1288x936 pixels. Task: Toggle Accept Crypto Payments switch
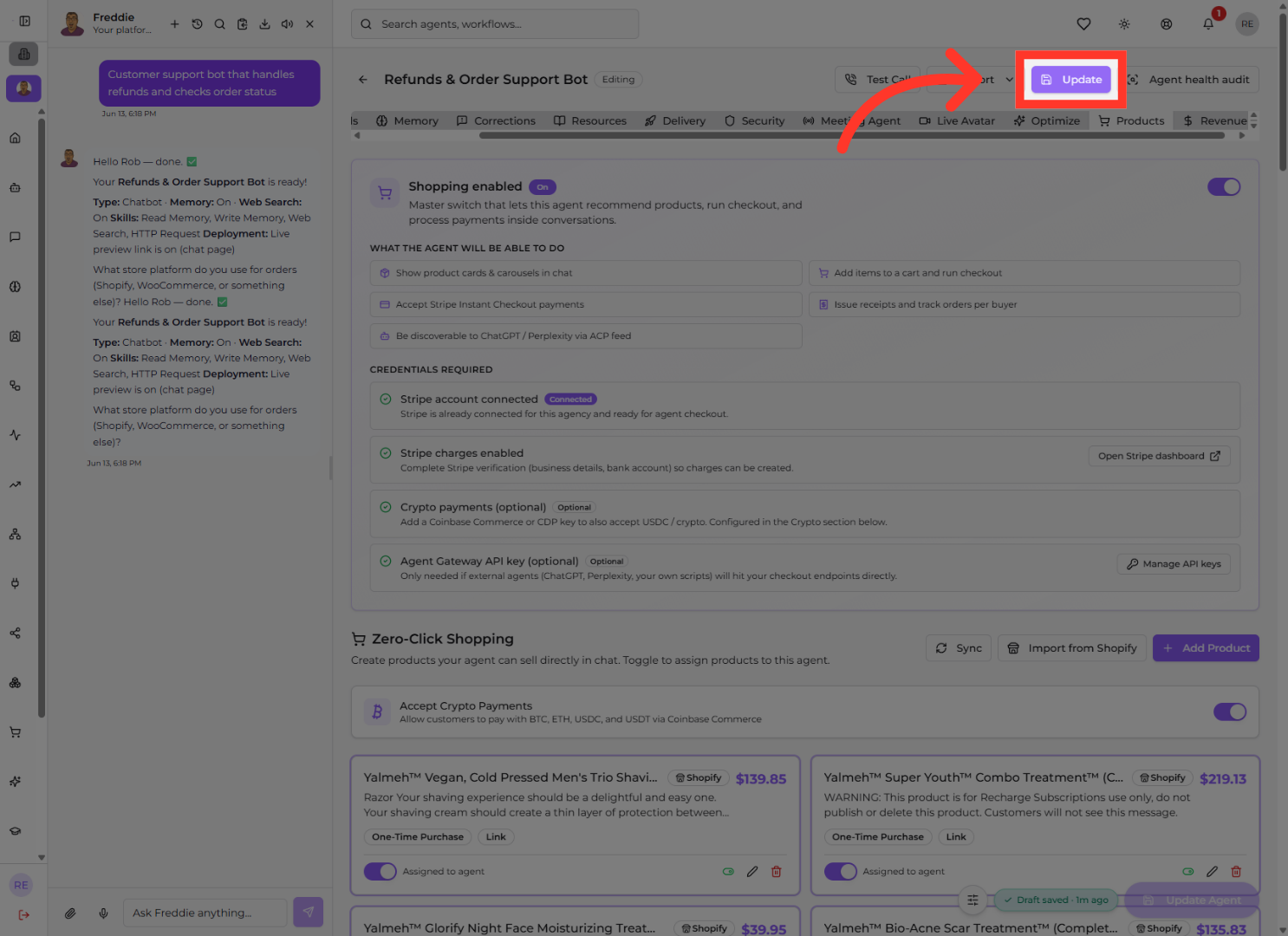(x=1230, y=712)
